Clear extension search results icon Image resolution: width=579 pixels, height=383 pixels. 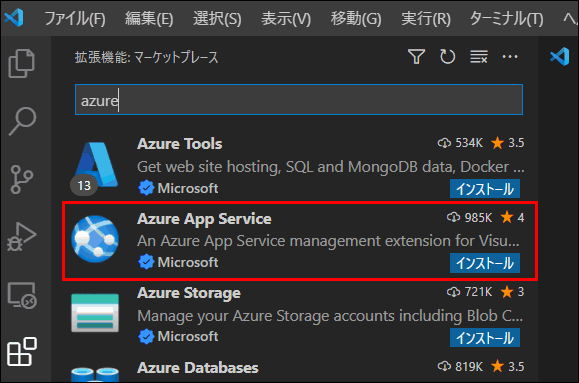tap(479, 57)
